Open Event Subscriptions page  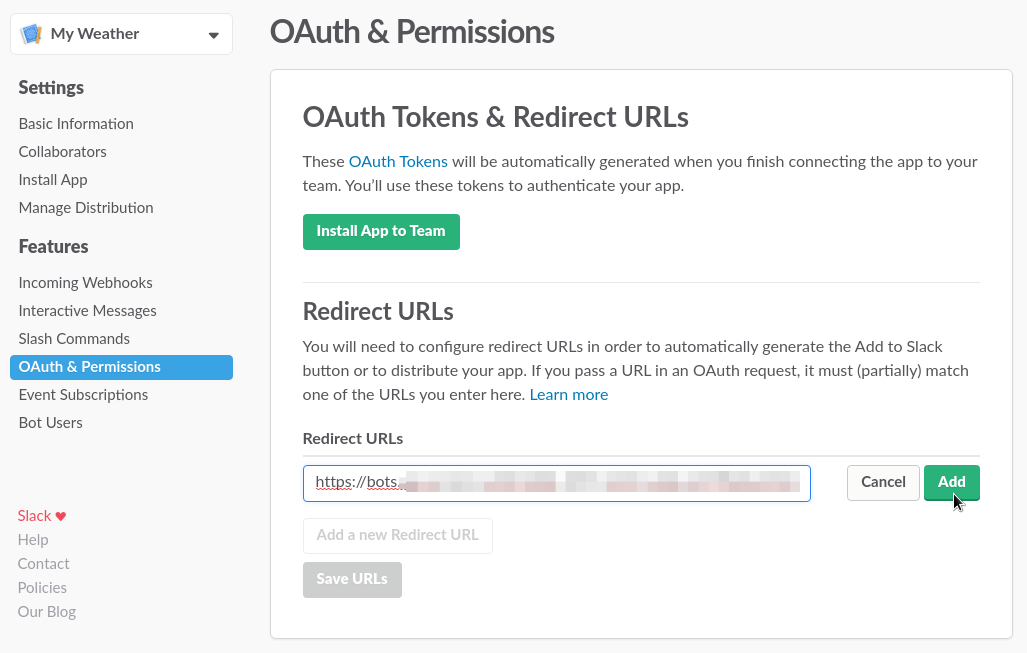pos(83,395)
